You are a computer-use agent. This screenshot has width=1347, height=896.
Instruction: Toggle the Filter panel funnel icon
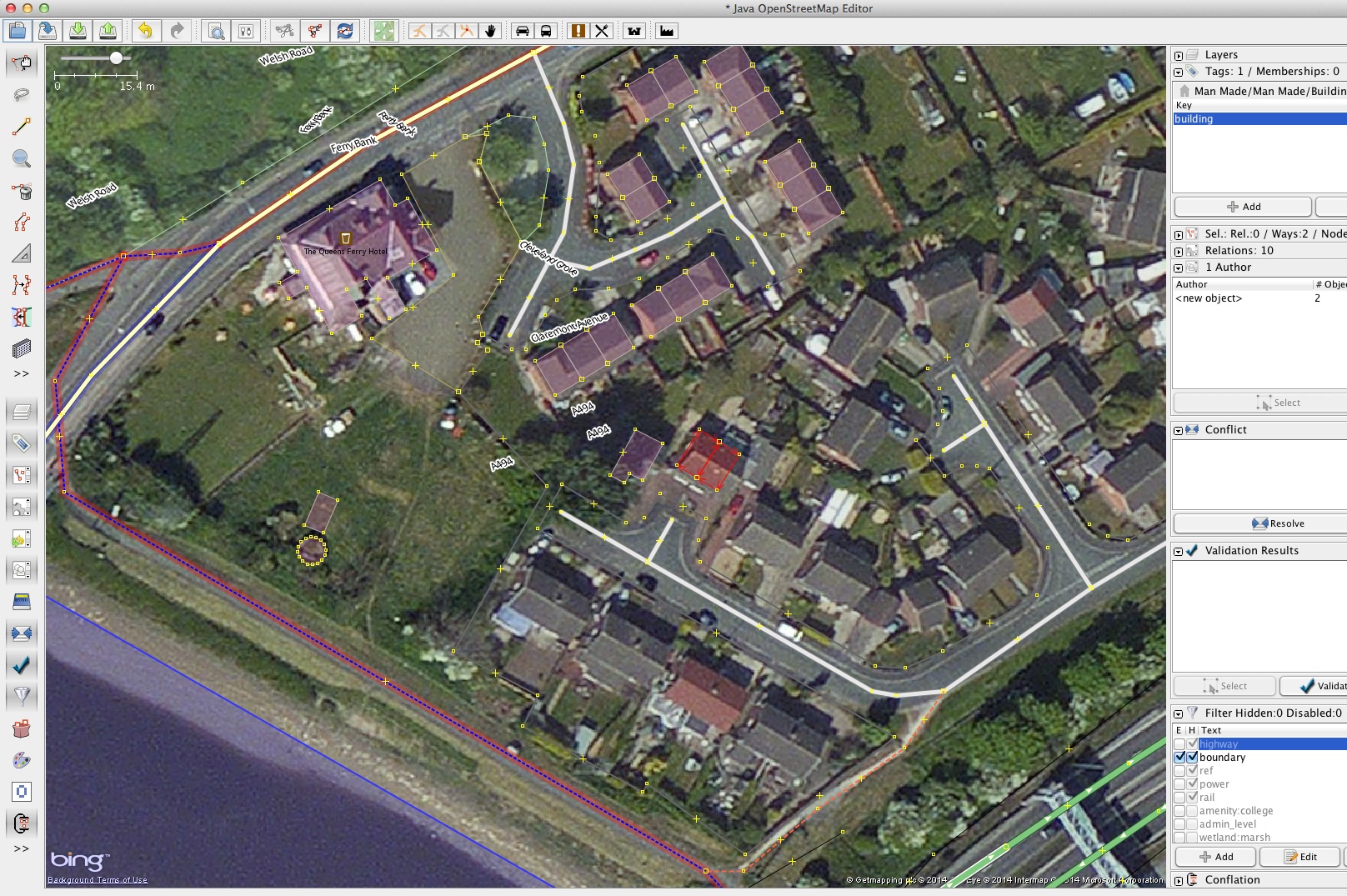click(x=23, y=696)
